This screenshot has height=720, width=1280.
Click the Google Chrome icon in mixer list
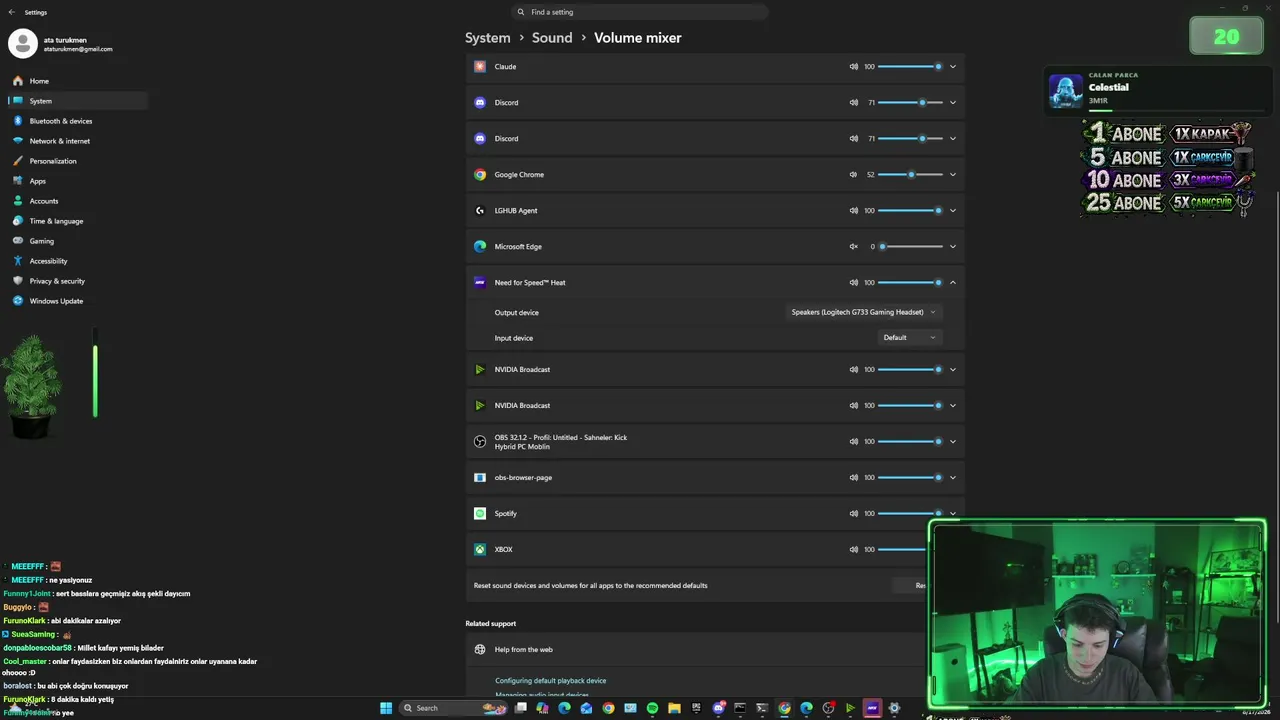[480, 175]
